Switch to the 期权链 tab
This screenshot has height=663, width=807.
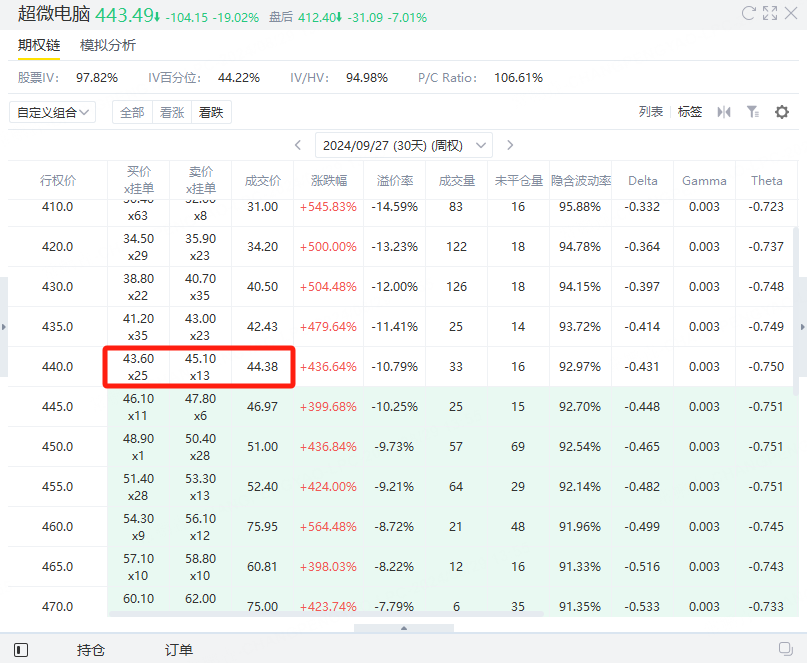coord(39,45)
